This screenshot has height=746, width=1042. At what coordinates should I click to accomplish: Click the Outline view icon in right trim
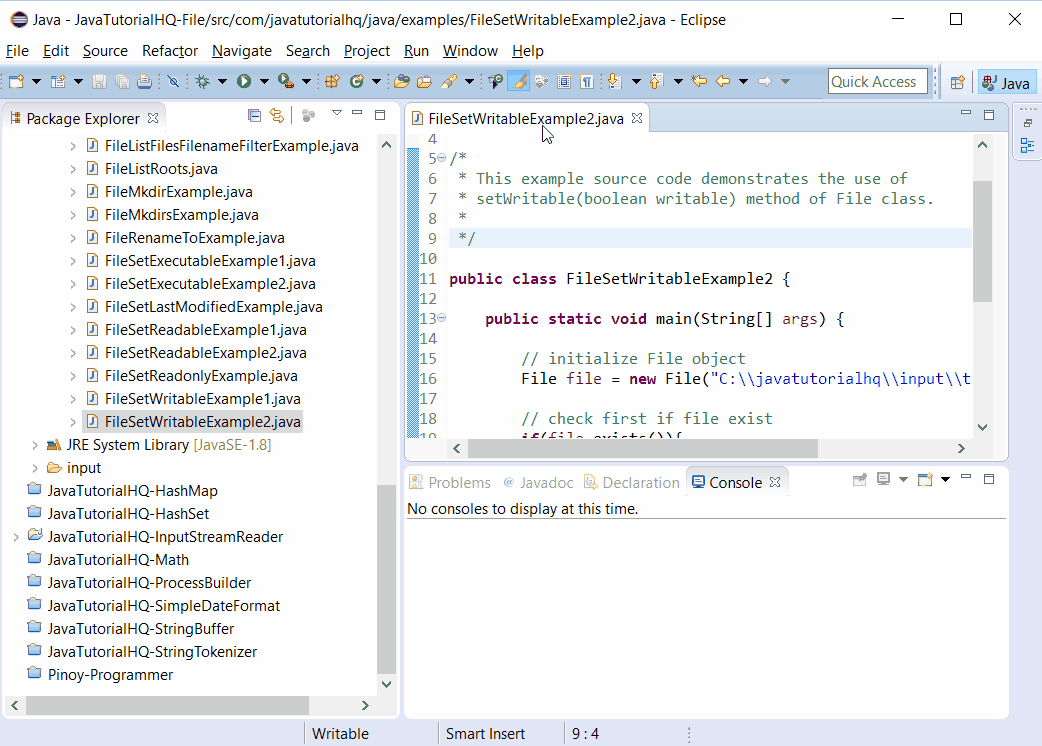point(1027,145)
